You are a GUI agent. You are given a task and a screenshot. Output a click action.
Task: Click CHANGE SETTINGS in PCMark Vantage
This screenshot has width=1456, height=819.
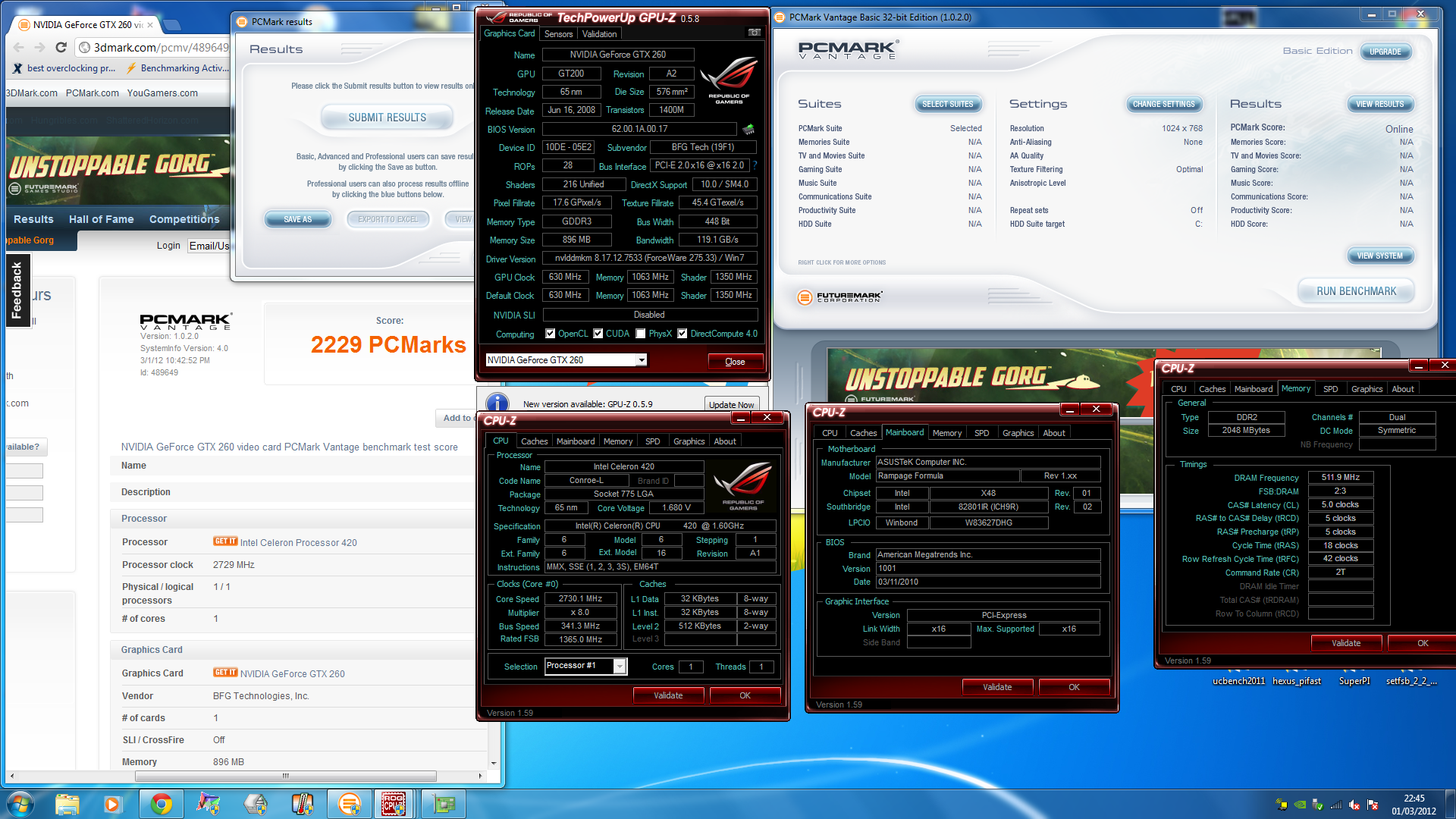[1163, 104]
